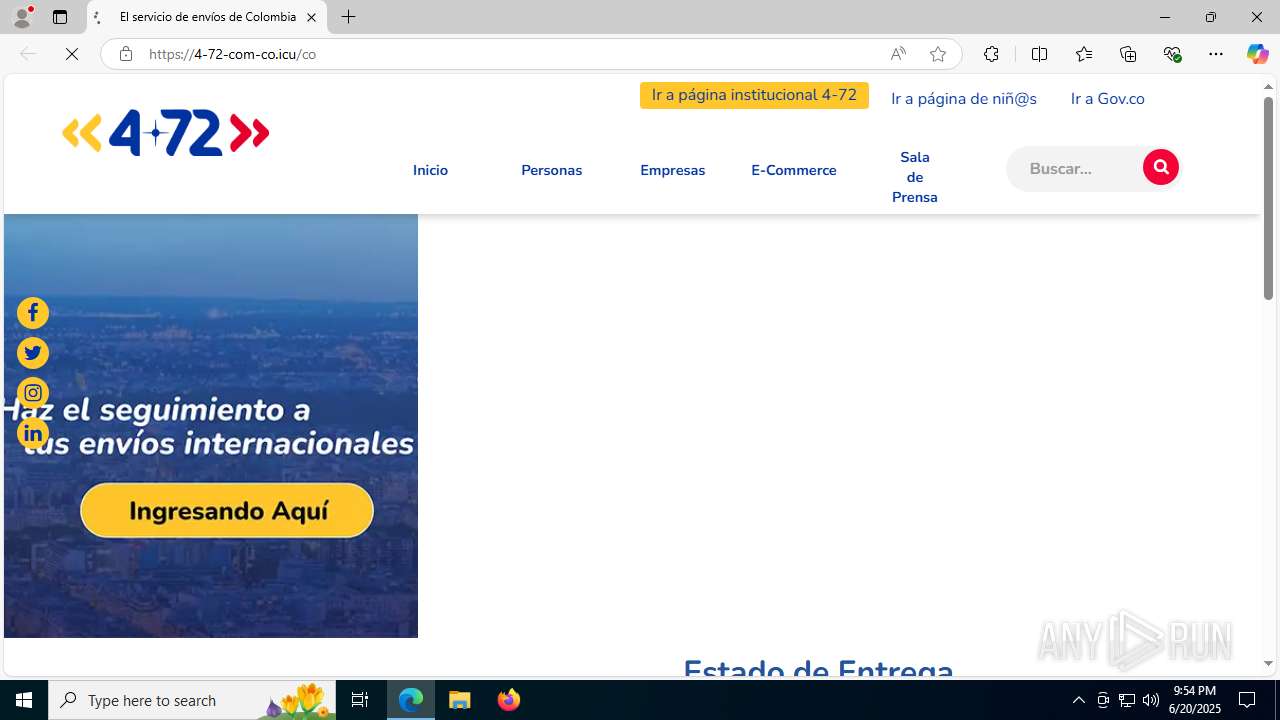Click the 4-72 logo
This screenshot has height=720, width=1280.
[165, 133]
